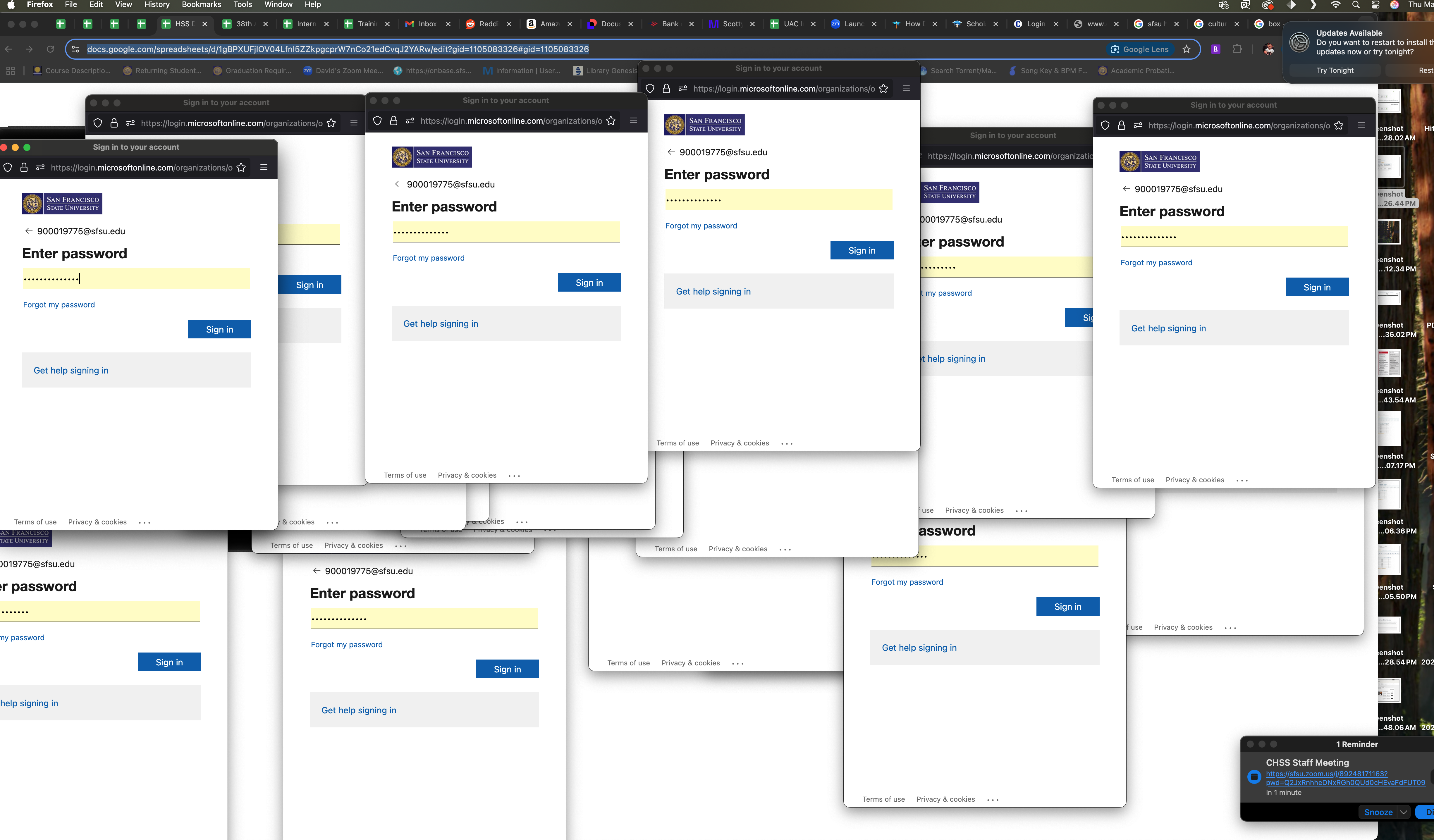Viewport: 1434px width, 840px height.
Task: Open the Tools menu
Action: point(243,5)
